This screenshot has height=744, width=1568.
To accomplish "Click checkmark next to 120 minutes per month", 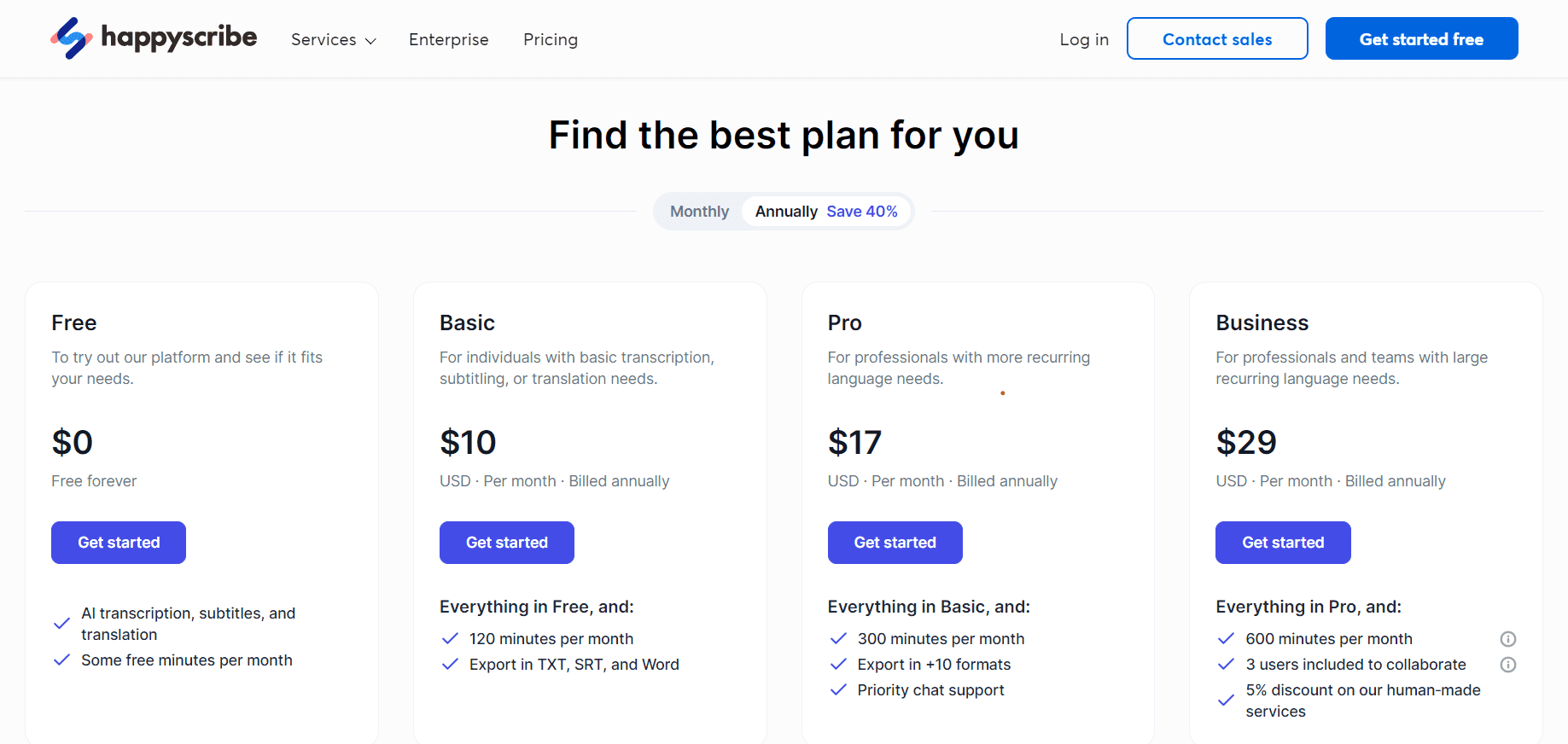I will tap(450, 639).
